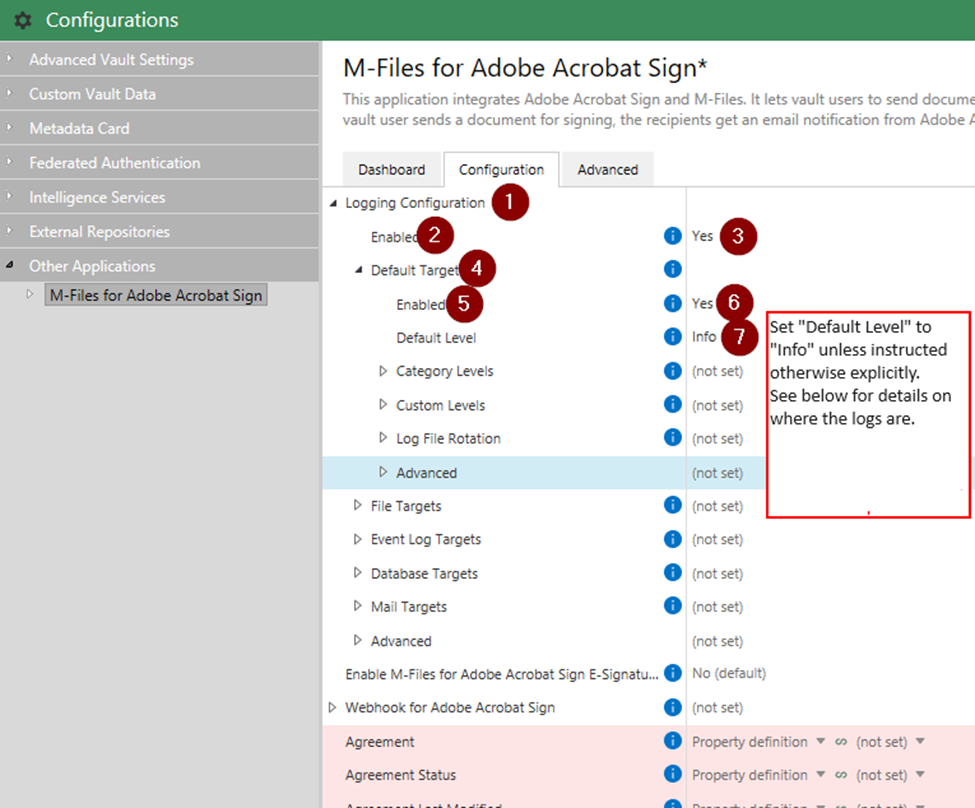
Task: Select Intelligence Services
Action: click(x=160, y=197)
